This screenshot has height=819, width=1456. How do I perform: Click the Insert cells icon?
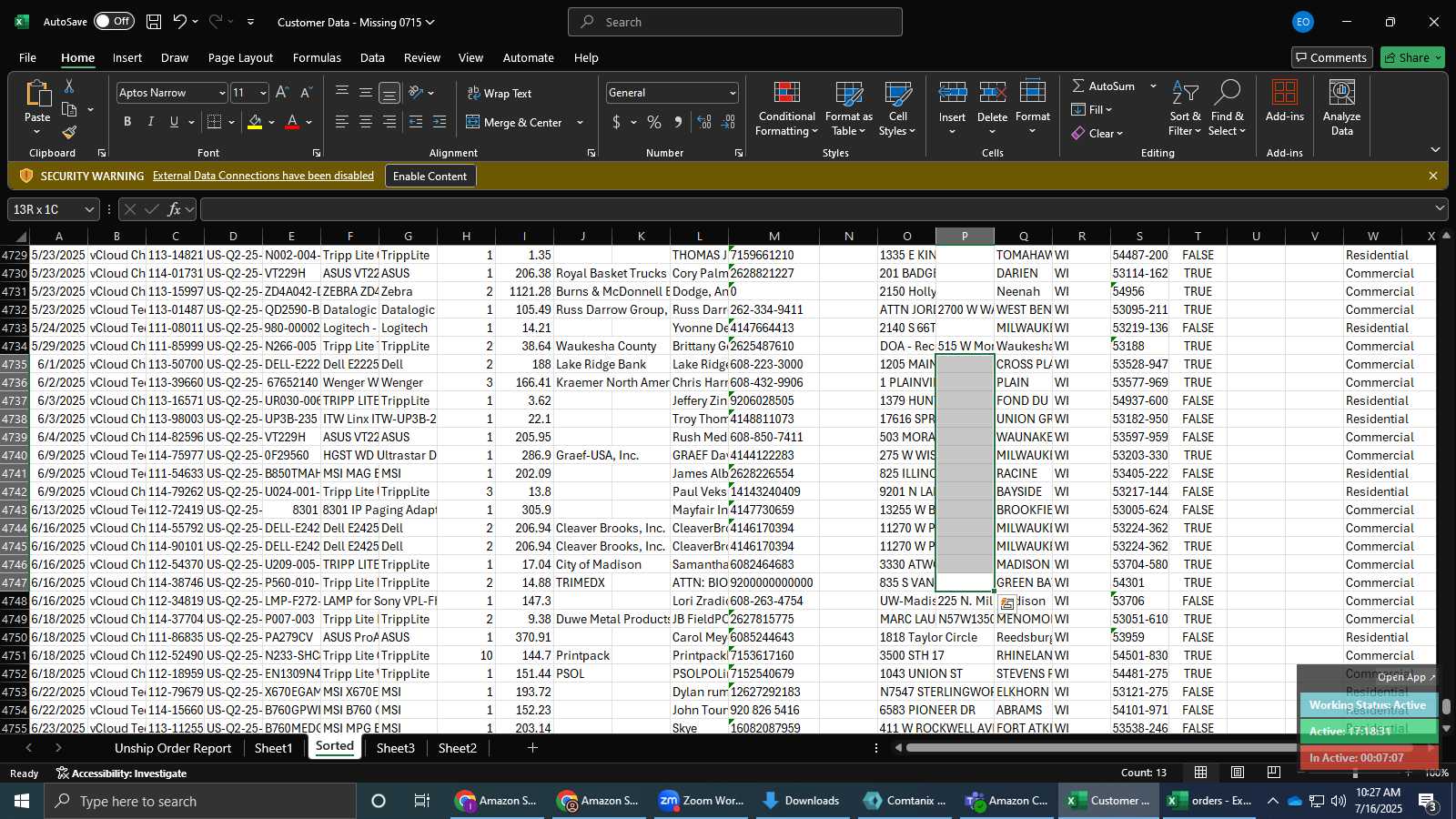pos(952,92)
